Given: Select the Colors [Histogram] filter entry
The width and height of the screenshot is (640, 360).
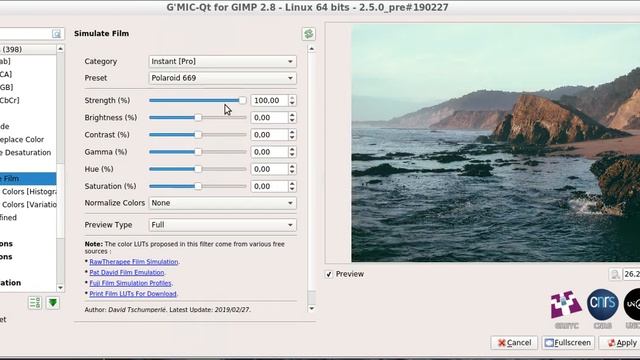Looking at the screenshot, I should [x=28, y=191].
